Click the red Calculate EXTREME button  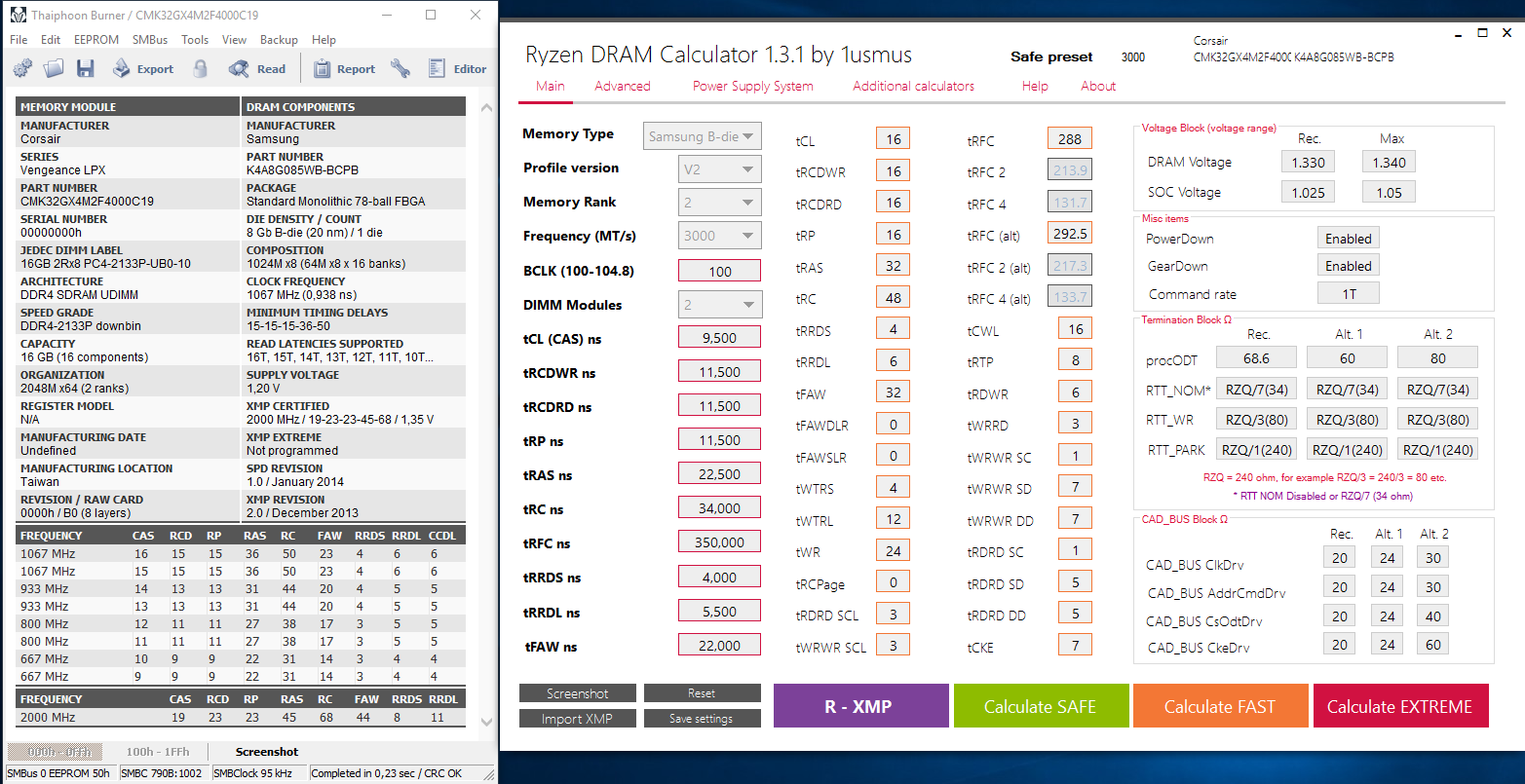(1400, 706)
